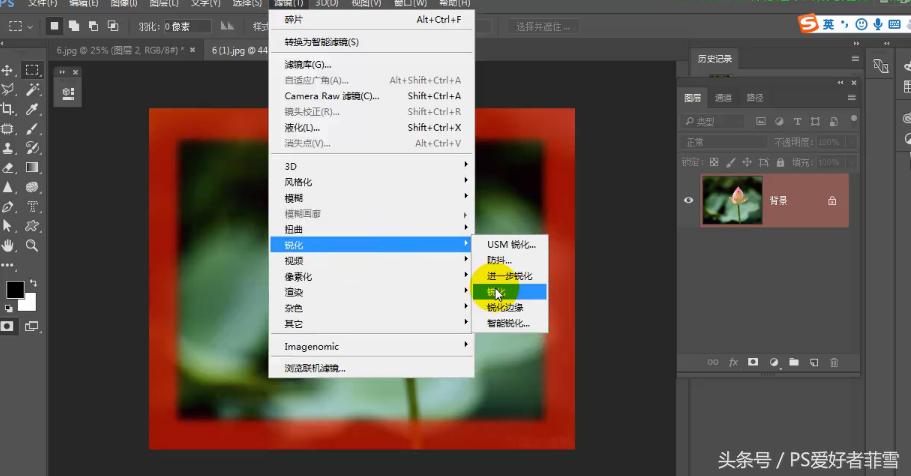The height and width of the screenshot is (476, 911).
Task: Toggle lock position icon
Action: 747,162
